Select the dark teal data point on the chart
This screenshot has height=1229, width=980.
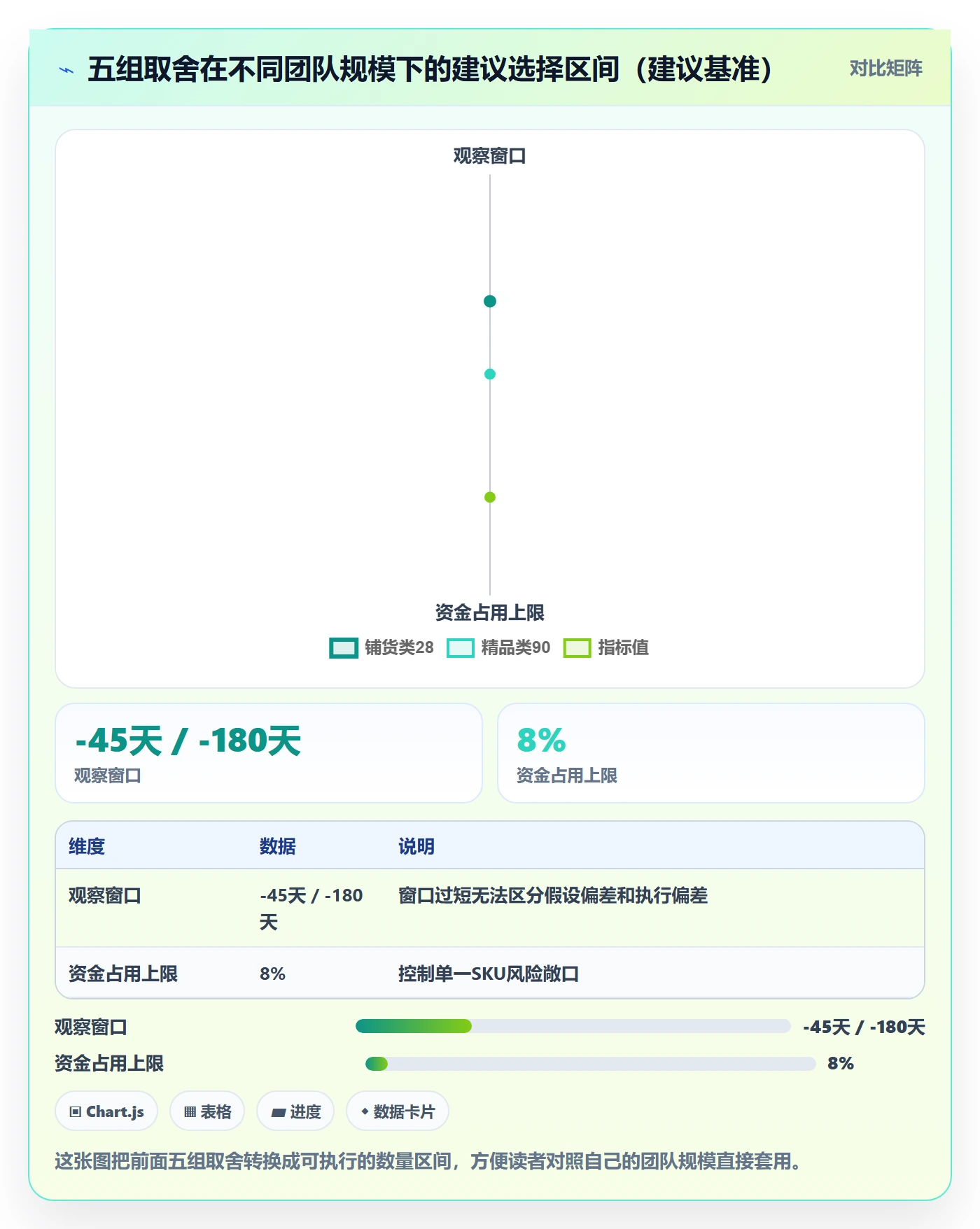pyautogui.click(x=490, y=301)
